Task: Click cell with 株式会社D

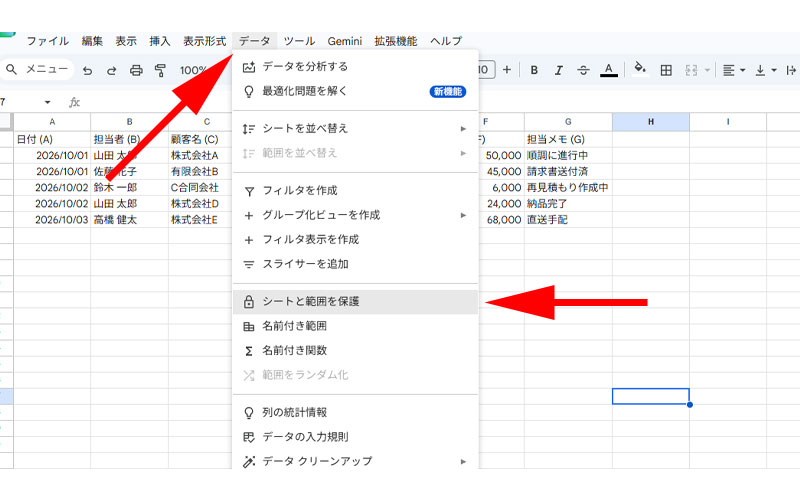Action: [200, 204]
